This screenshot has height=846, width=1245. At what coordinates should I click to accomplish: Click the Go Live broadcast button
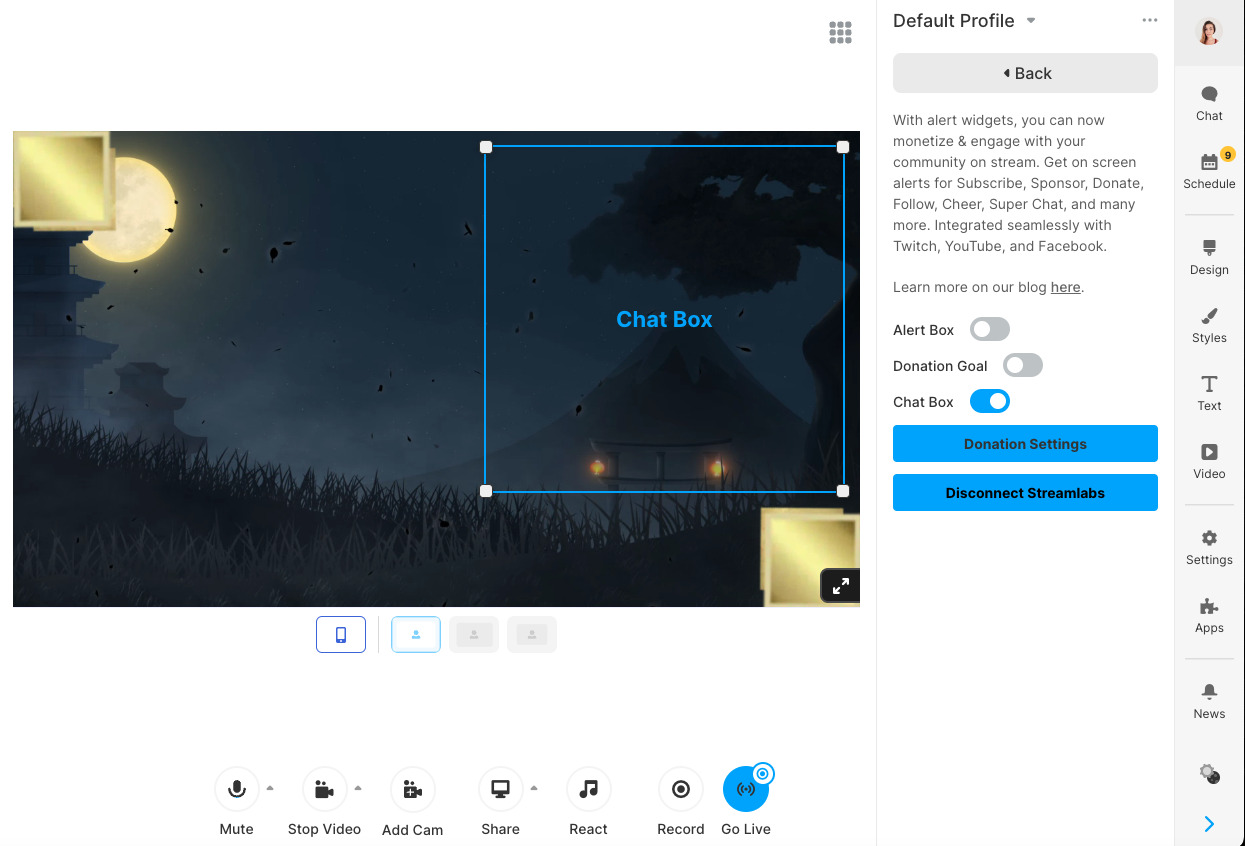click(x=746, y=790)
